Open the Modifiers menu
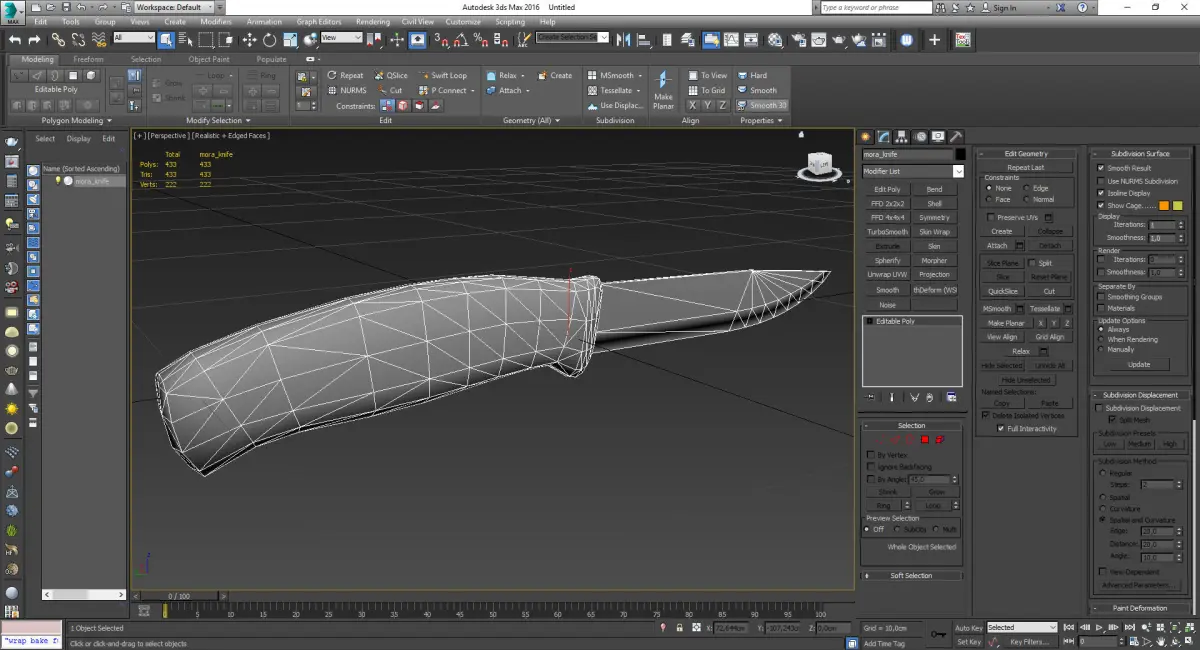 [216, 21]
